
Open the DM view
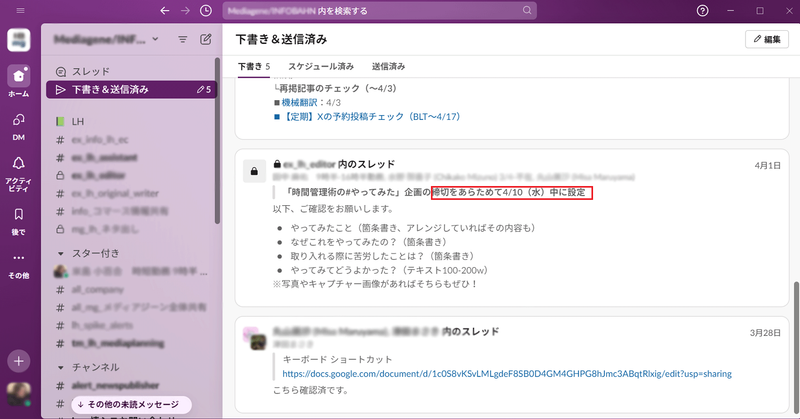coord(18,127)
